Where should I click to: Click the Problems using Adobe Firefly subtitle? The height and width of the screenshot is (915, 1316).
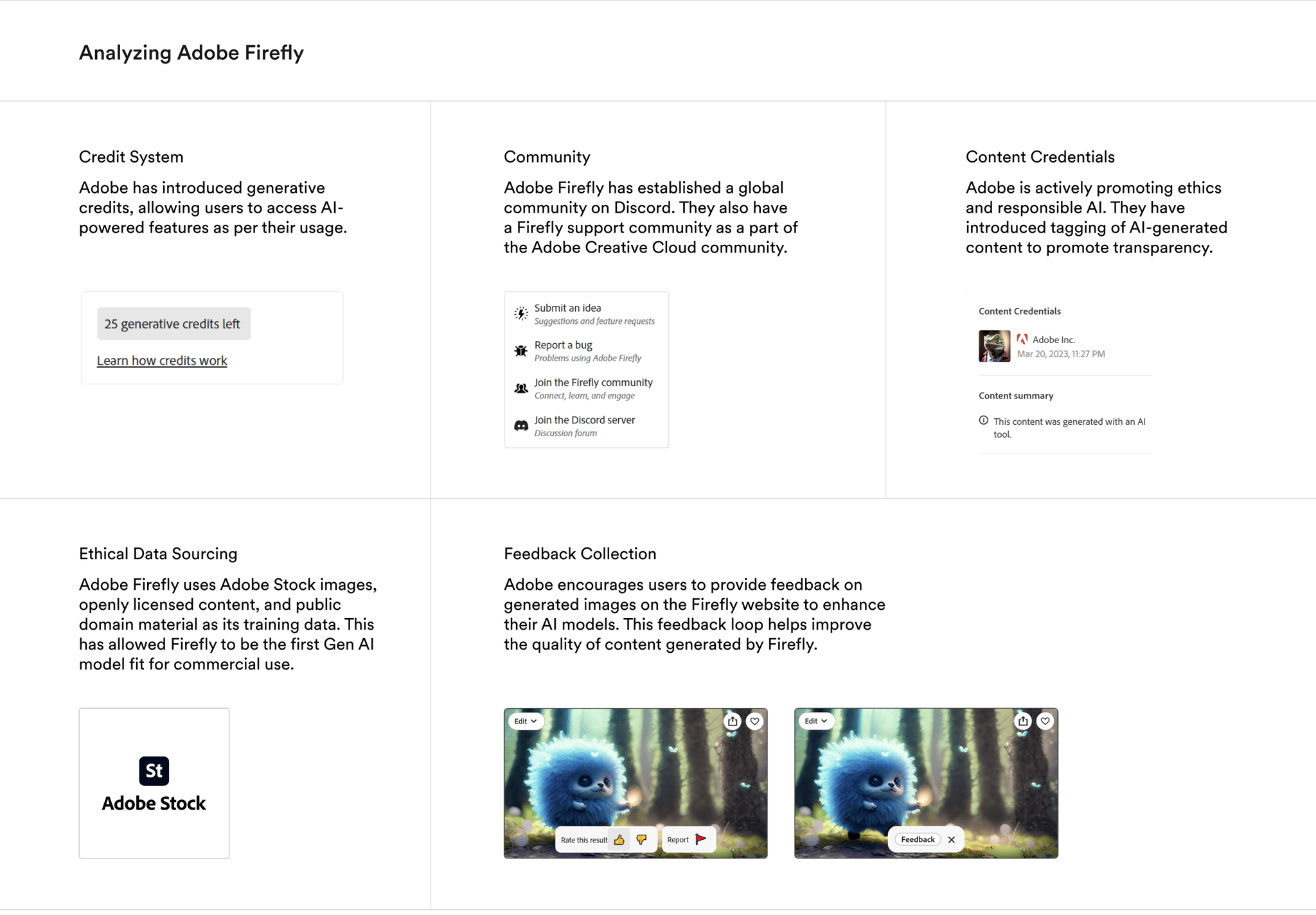pos(588,359)
